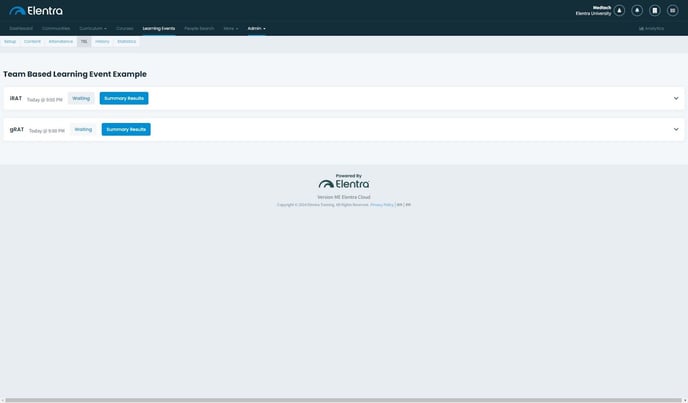Click the Waiting status on iRAT

tap(81, 98)
